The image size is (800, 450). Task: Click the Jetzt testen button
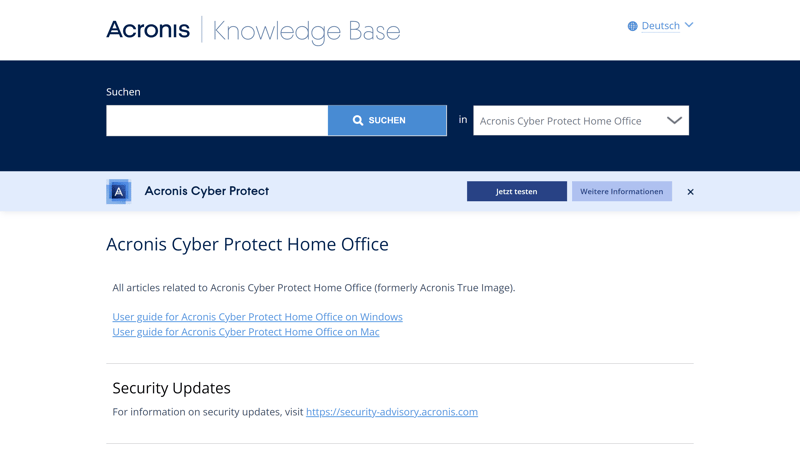pos(516,191)
